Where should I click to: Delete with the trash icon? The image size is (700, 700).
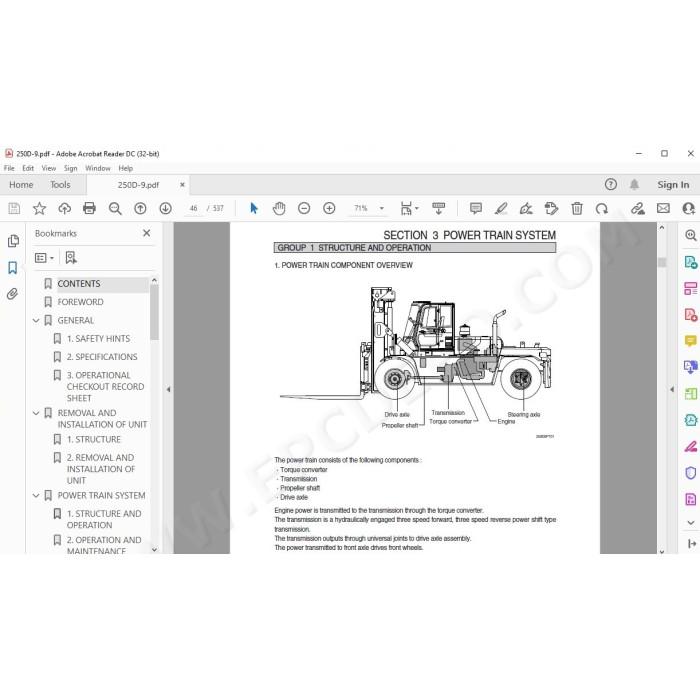click(x=577, y=208)
